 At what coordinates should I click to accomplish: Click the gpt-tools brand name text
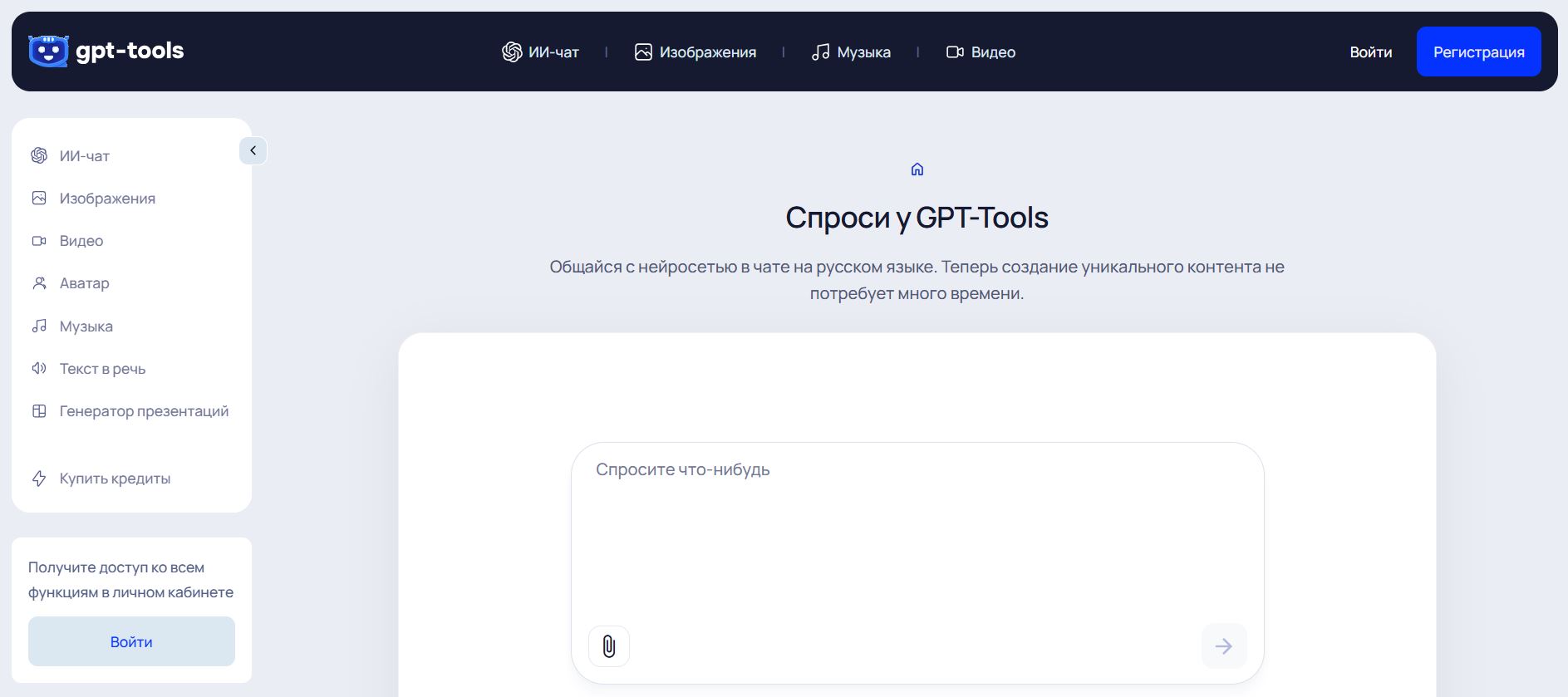tap(130, 51)
